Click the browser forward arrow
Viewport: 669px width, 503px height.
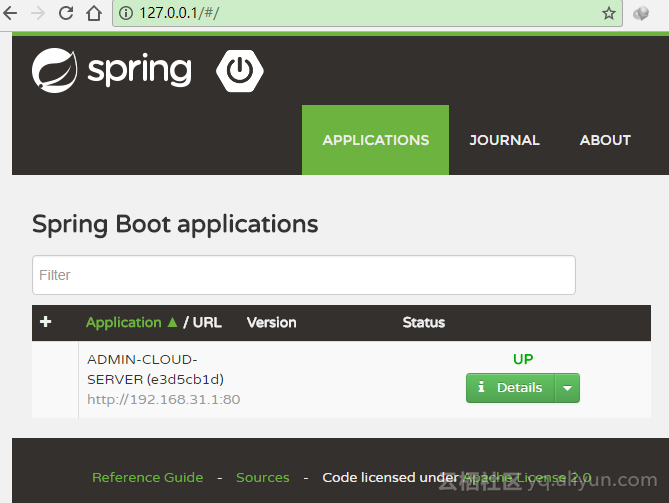pyautogui.click(x=38, y=13)
